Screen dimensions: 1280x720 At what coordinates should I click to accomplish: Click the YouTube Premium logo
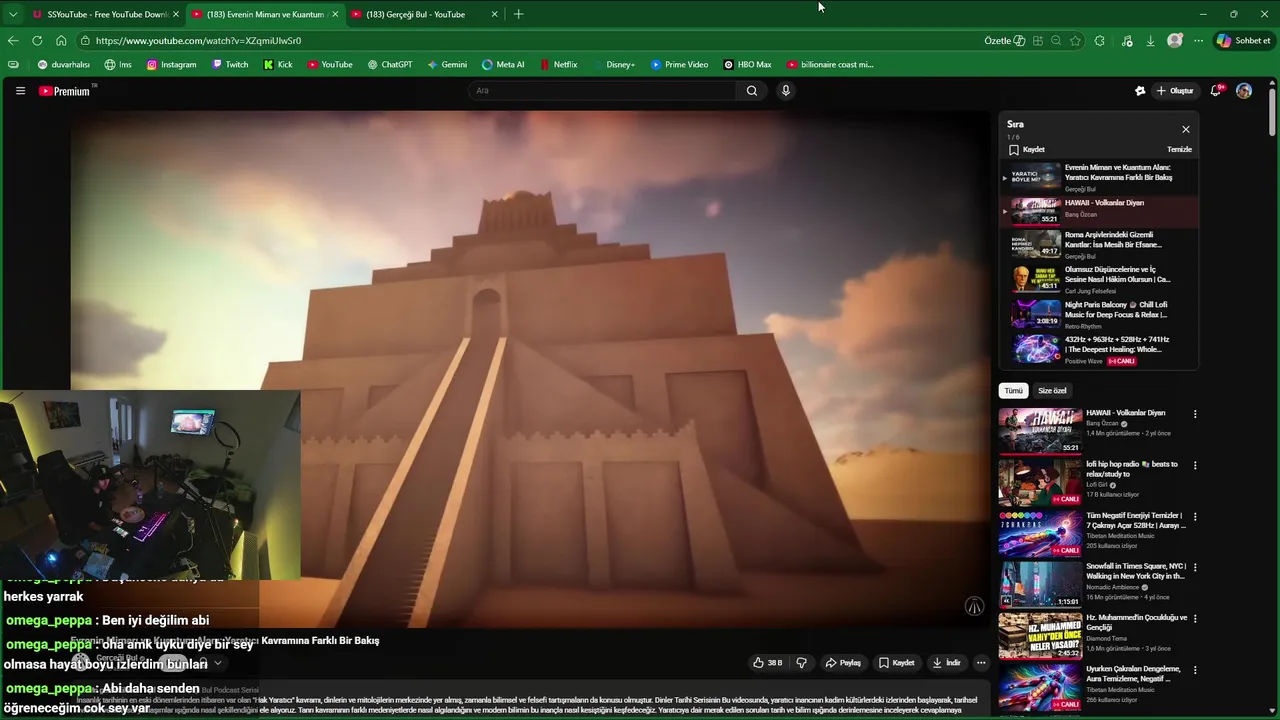pyautogui.click(x=66, y=91)
